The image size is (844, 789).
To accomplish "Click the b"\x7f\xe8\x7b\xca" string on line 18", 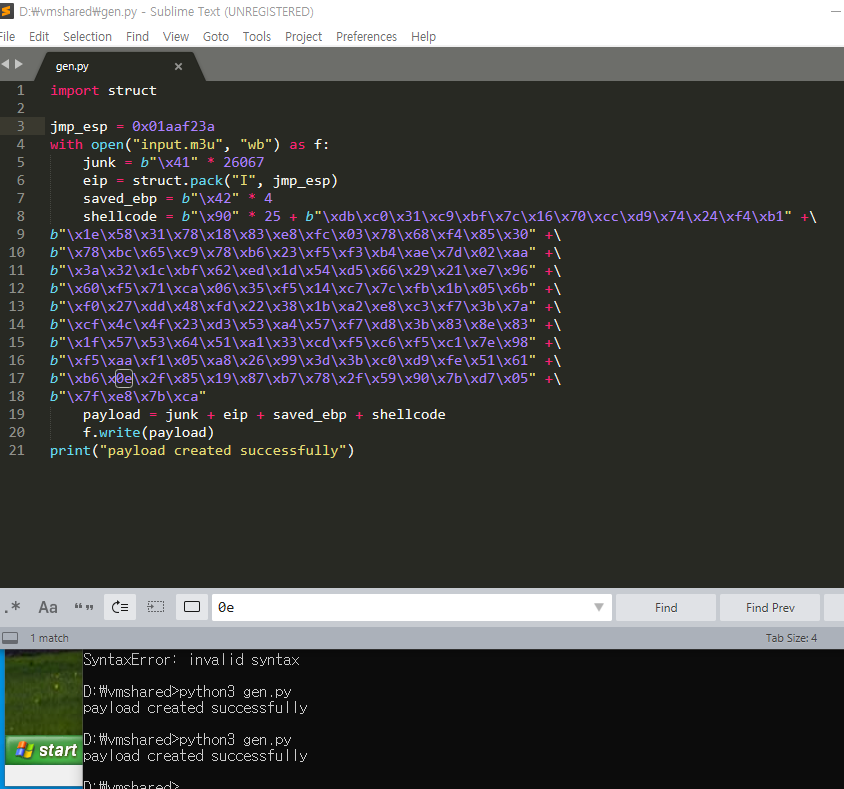I will (x=128, y=397).
